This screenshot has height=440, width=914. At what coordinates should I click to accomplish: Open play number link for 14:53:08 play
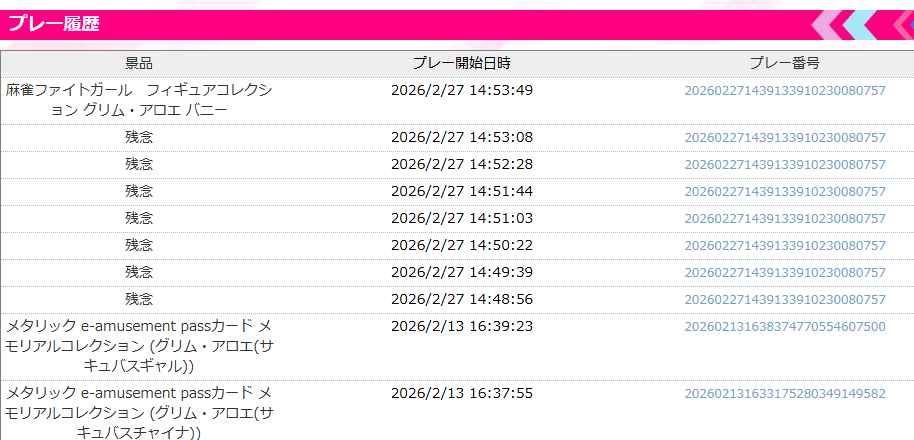coord(784,137)
